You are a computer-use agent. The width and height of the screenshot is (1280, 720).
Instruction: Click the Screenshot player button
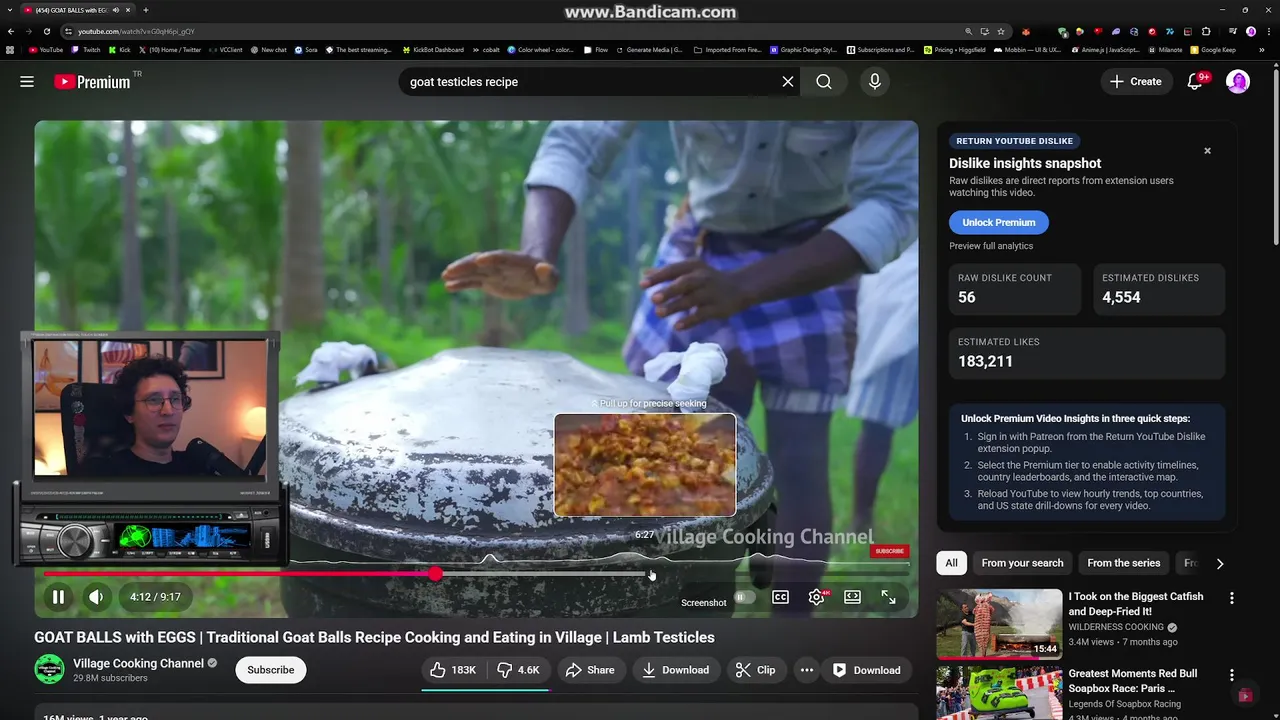point(703,603)
